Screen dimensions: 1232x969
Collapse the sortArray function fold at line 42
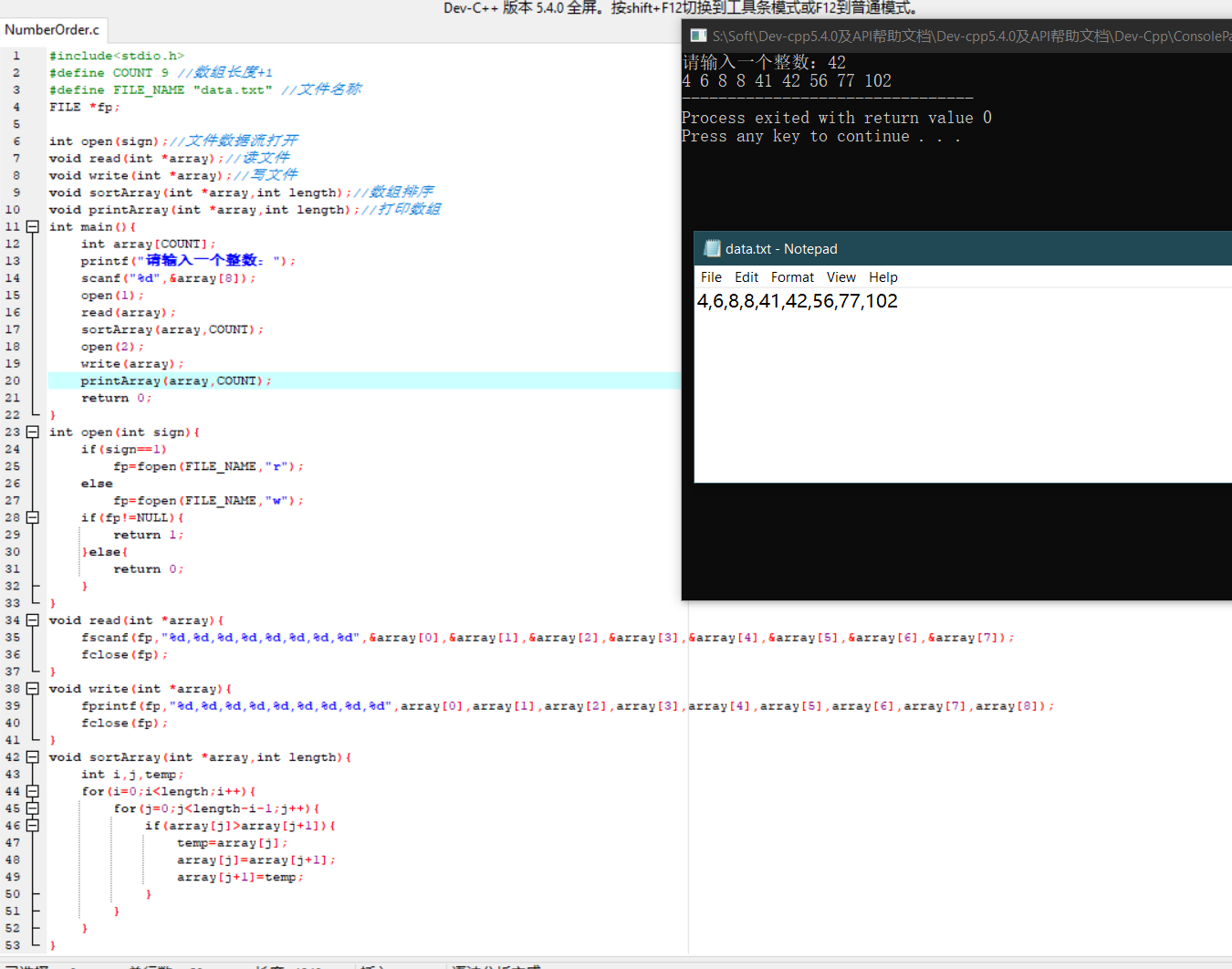[x=33, y=757]
